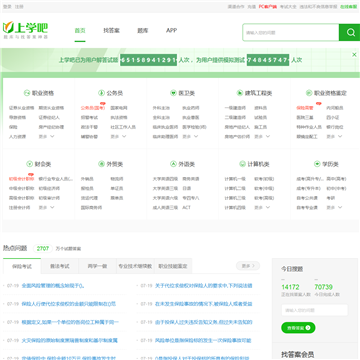Image resolution: width=360 pixels, height=360 pixels.
Task: Open the 考试大全 top link
Action: click(288, 7)
